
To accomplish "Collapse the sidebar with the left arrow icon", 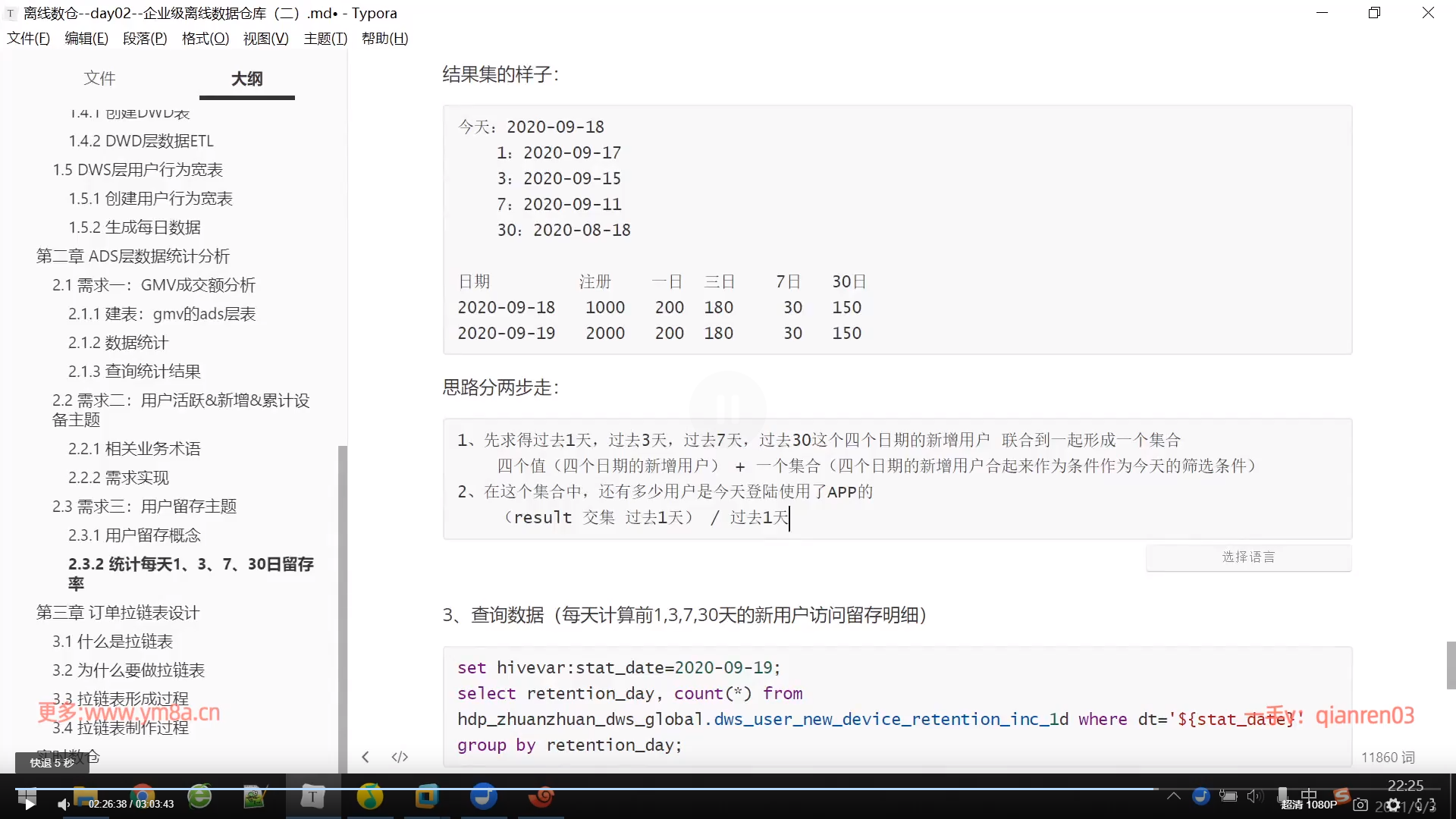I will (366, 757).
